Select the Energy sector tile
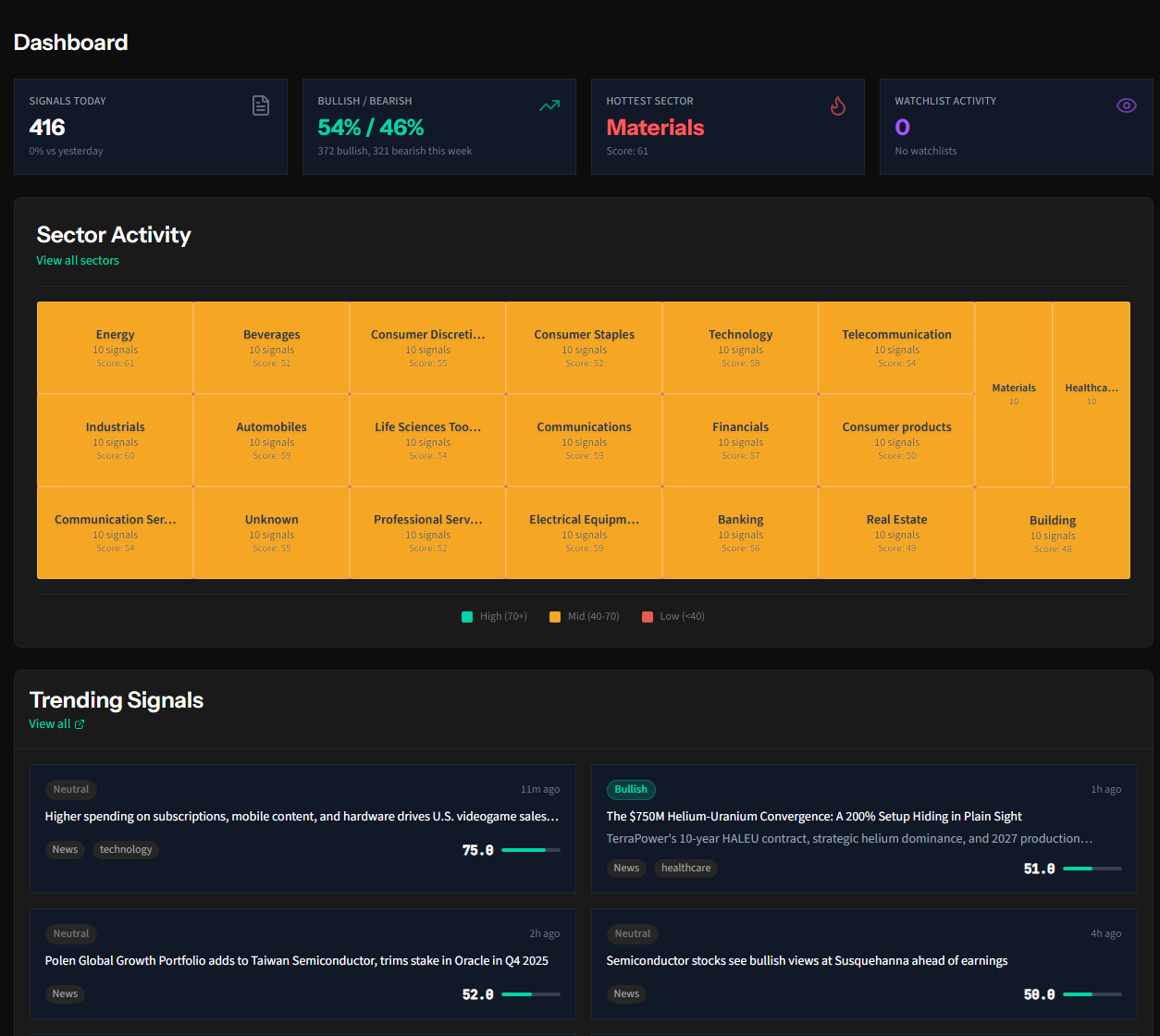1160x1036 pixels. (115, 347)
